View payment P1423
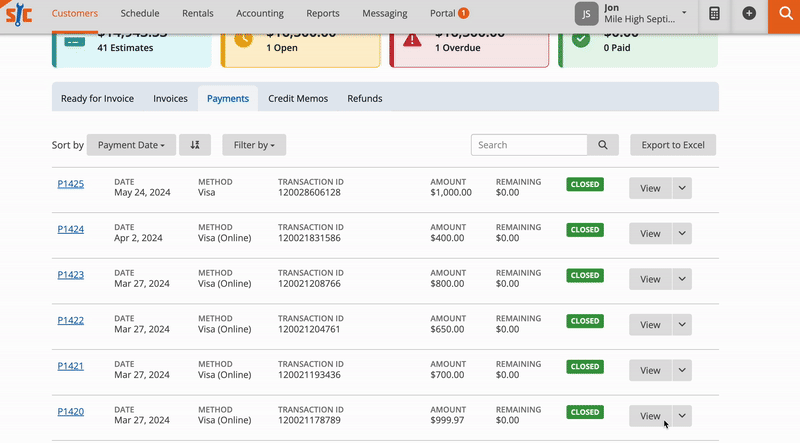 pos(650,279)
